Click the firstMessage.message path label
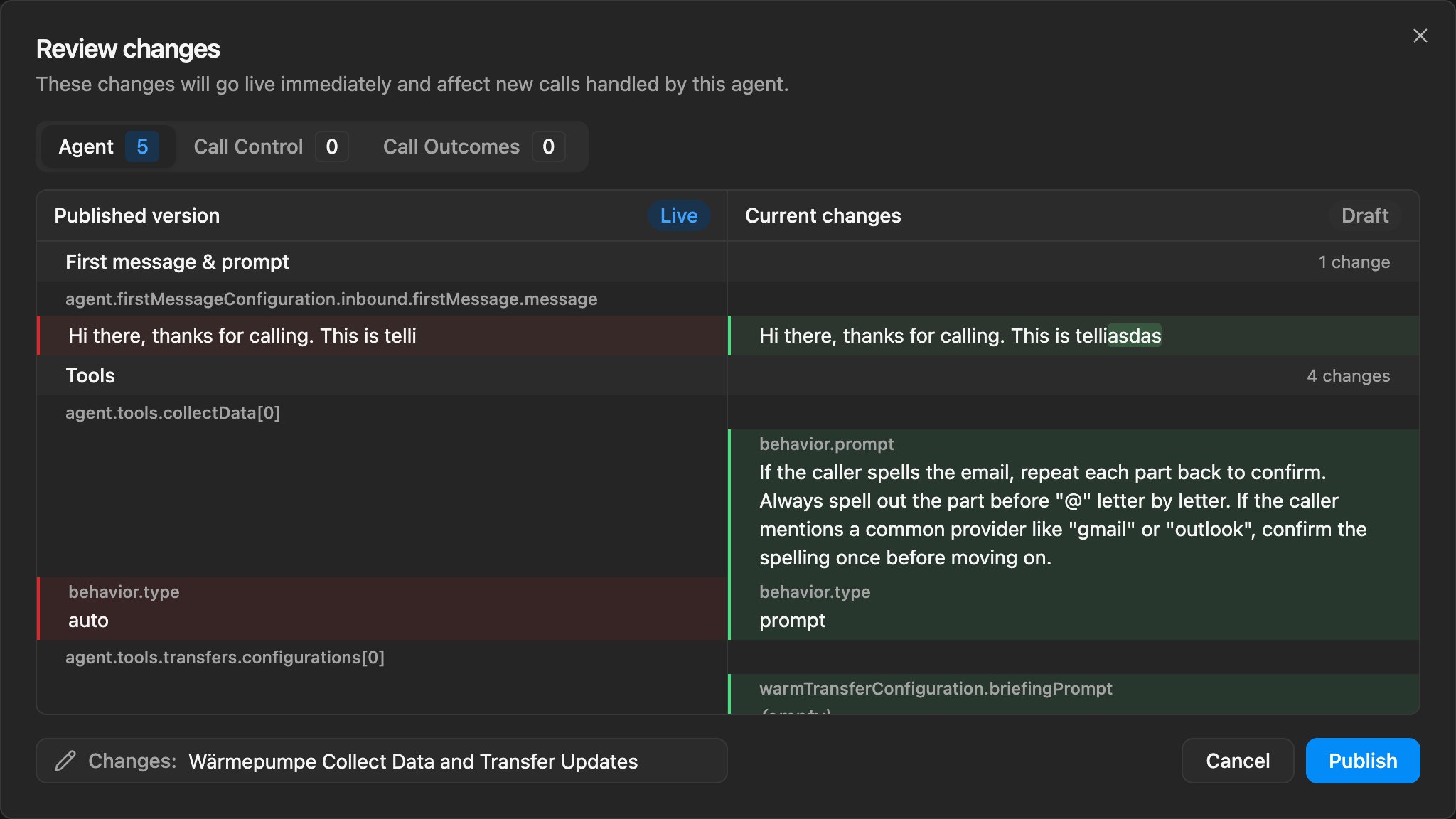The height and width of the screenshot is (819, 1456). click(x=331, y=299)
